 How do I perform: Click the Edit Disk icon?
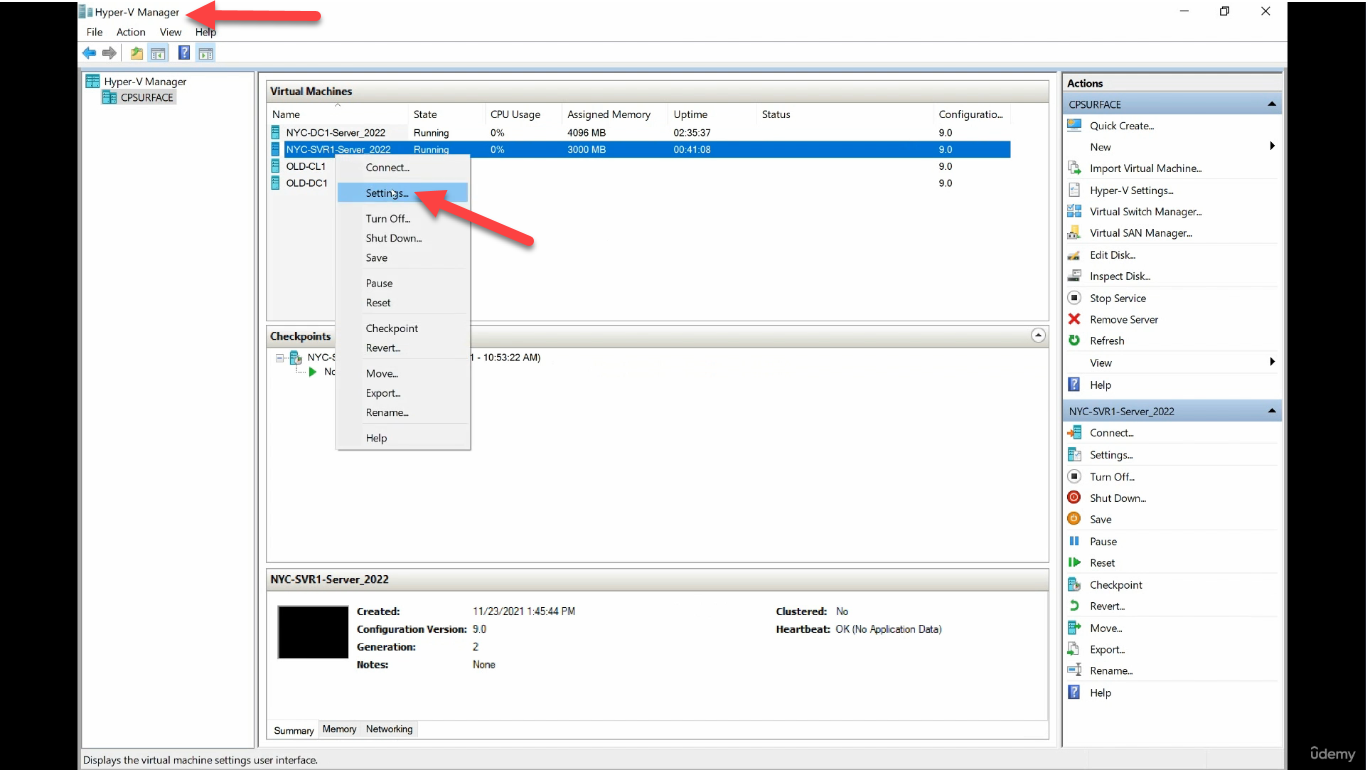1074,255
